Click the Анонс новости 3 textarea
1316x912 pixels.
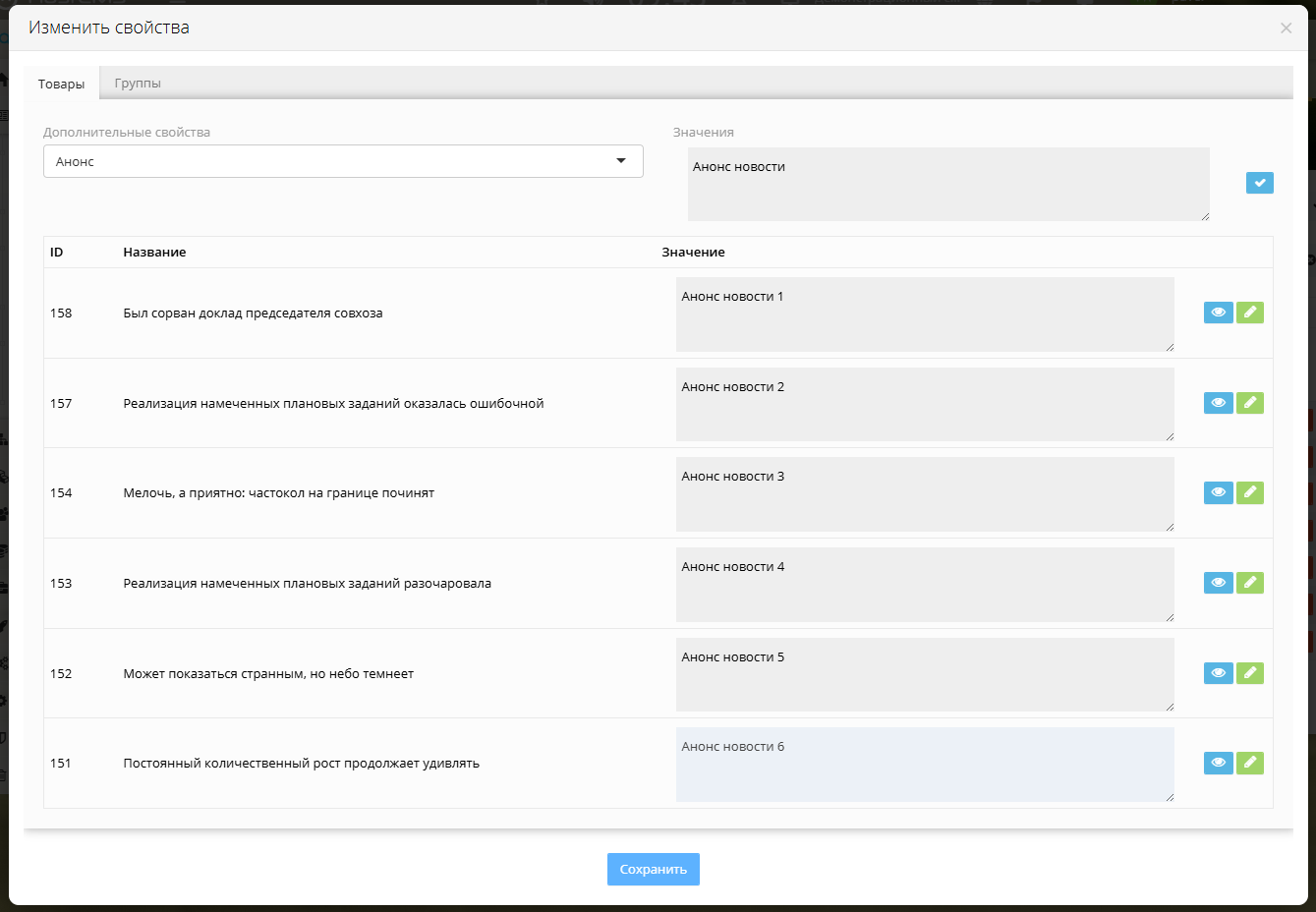tap(924, 494)
